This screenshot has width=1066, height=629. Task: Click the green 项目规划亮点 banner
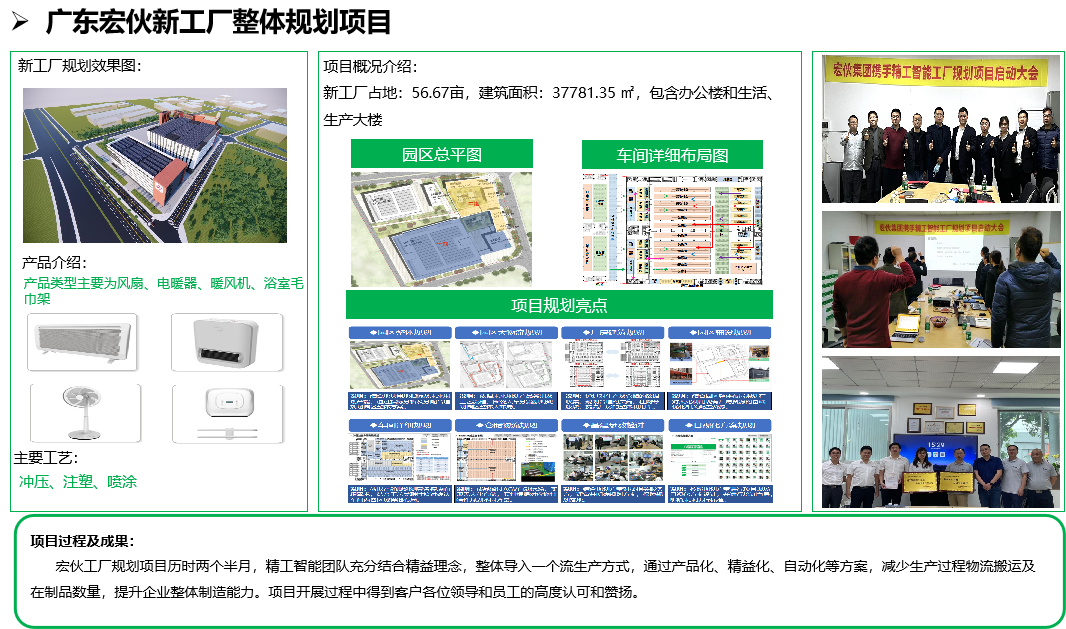(560, 305)
